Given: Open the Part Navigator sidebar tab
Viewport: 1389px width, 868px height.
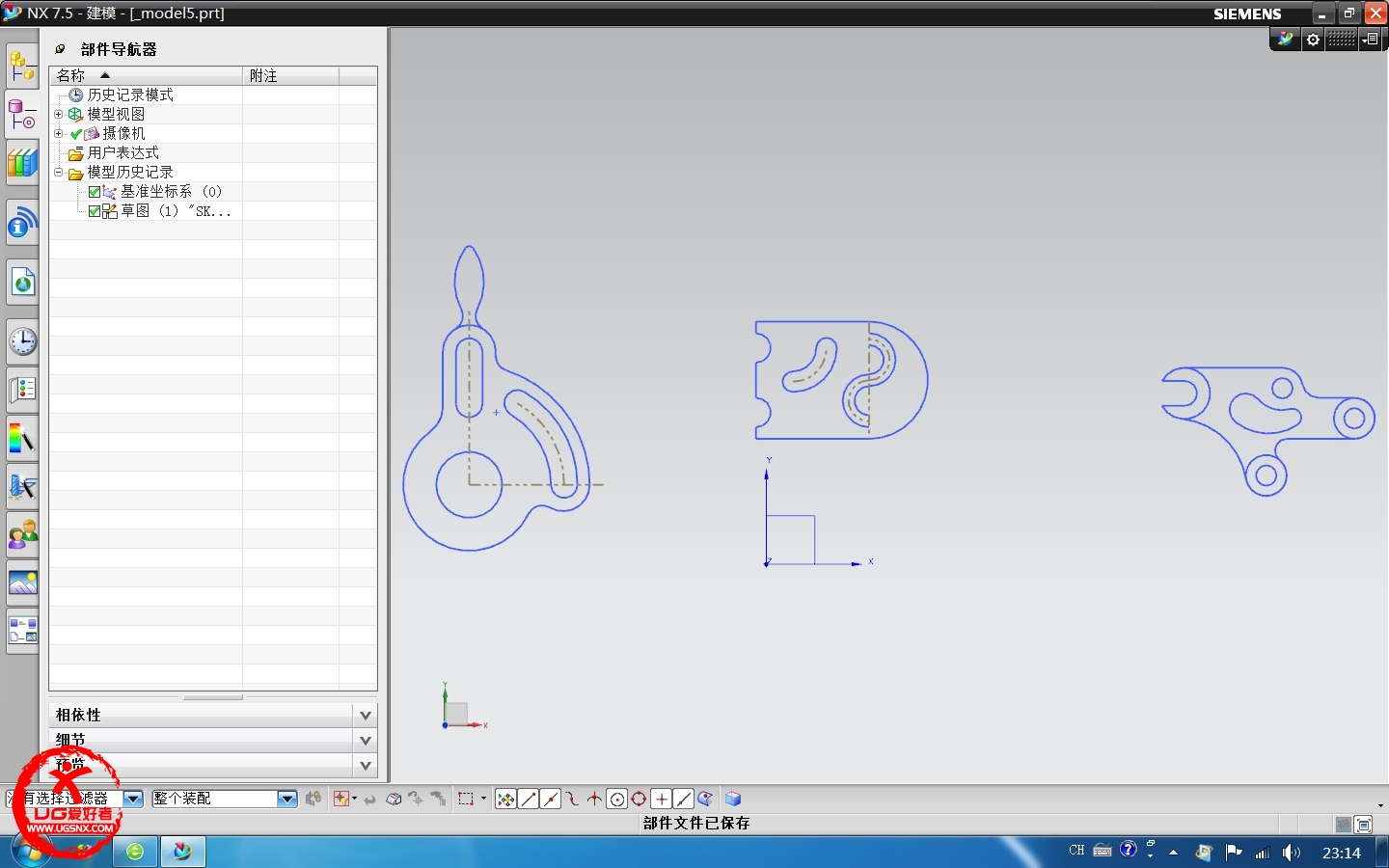Looking at the screenshot, I should [x=21, y=115].
